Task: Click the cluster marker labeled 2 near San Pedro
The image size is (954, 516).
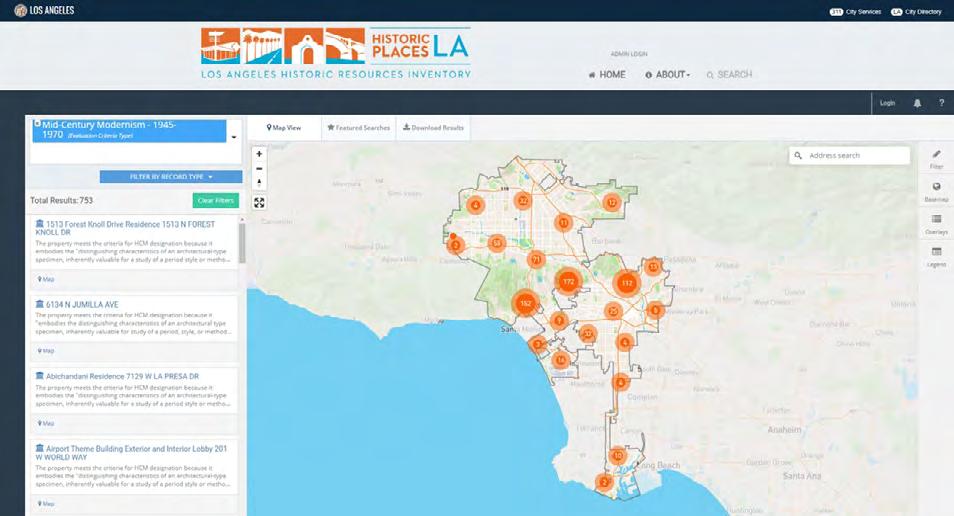Action: tap(604, 482)
